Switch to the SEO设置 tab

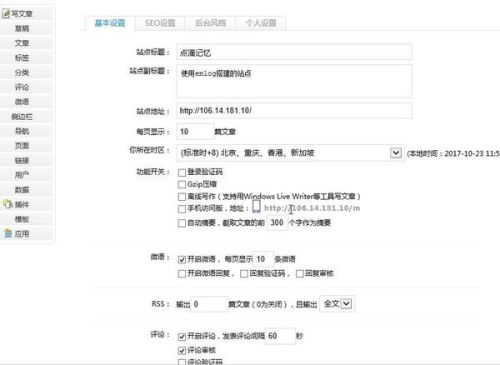click(160, 23)
